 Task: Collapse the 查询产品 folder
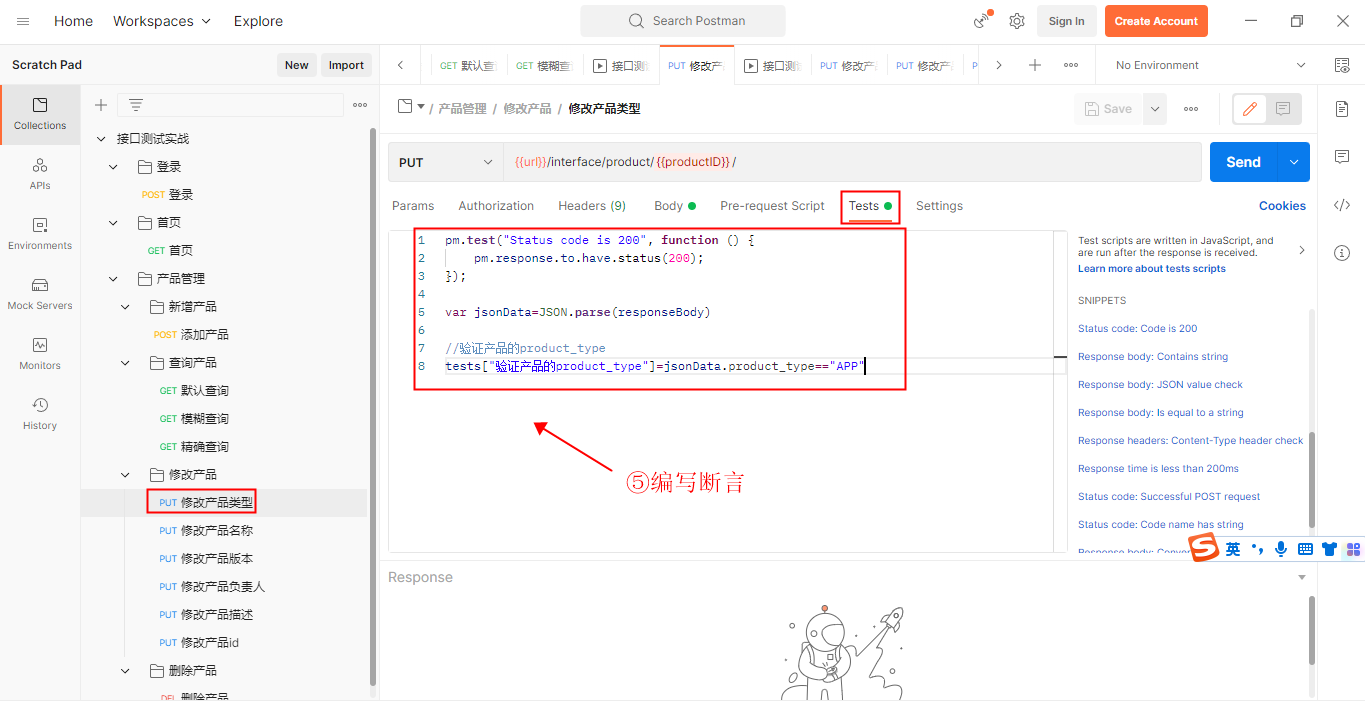(x=125, y=363)
